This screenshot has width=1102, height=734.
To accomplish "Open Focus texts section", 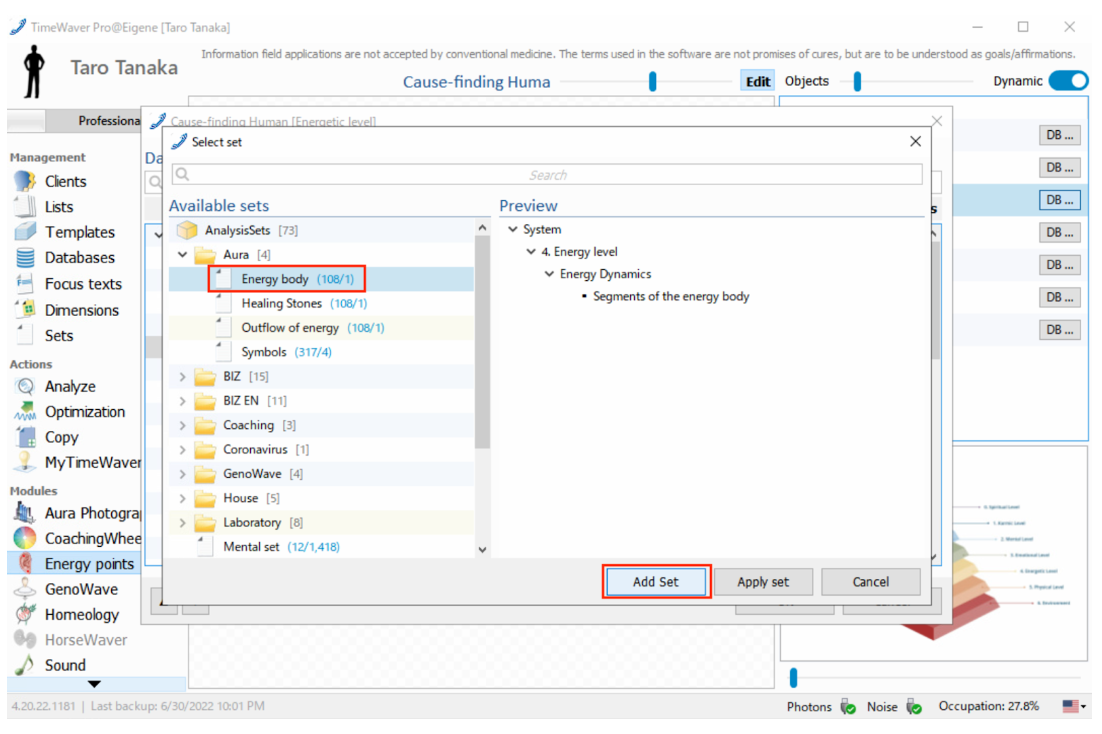I will tap(83, 283).
